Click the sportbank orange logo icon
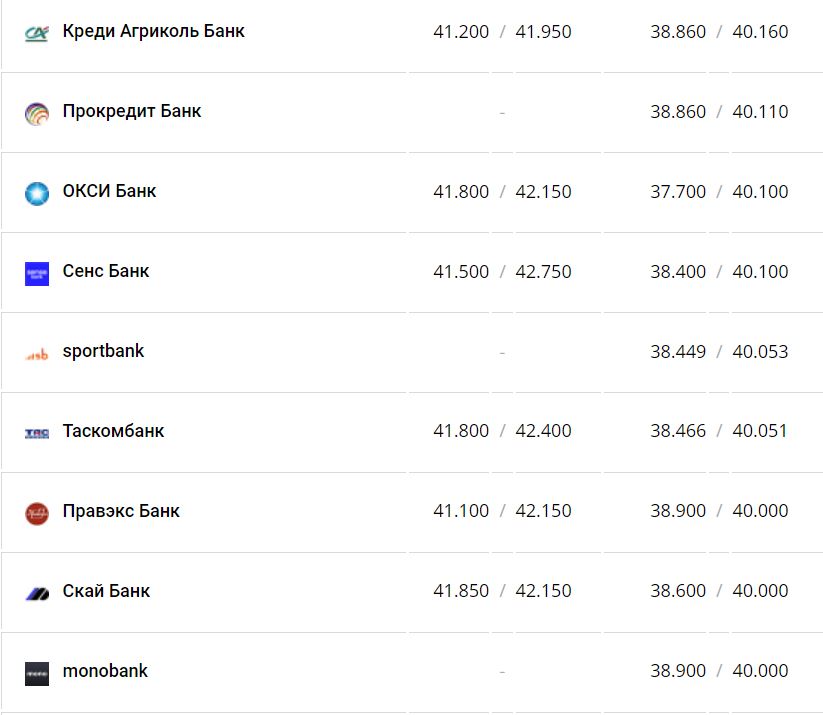 (x=36, y=354)
